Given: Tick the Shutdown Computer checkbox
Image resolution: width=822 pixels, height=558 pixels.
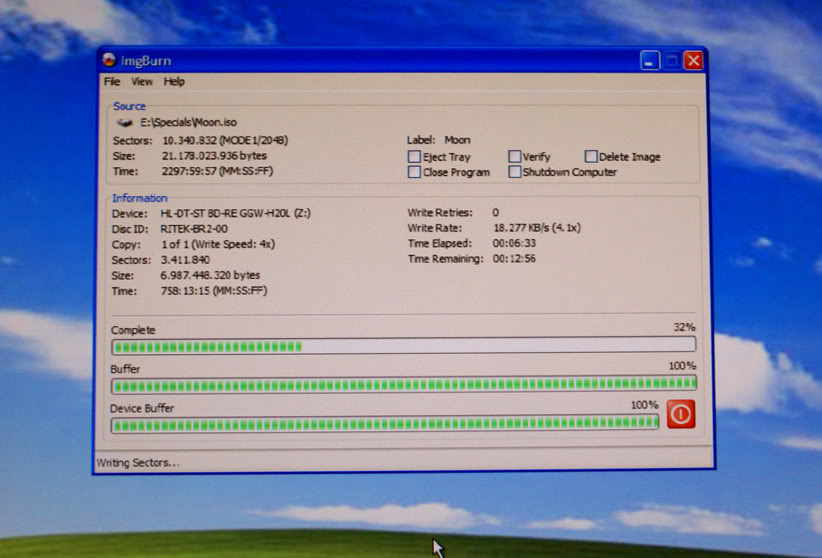Looking at the screenshot, I should tap(514, 172).
